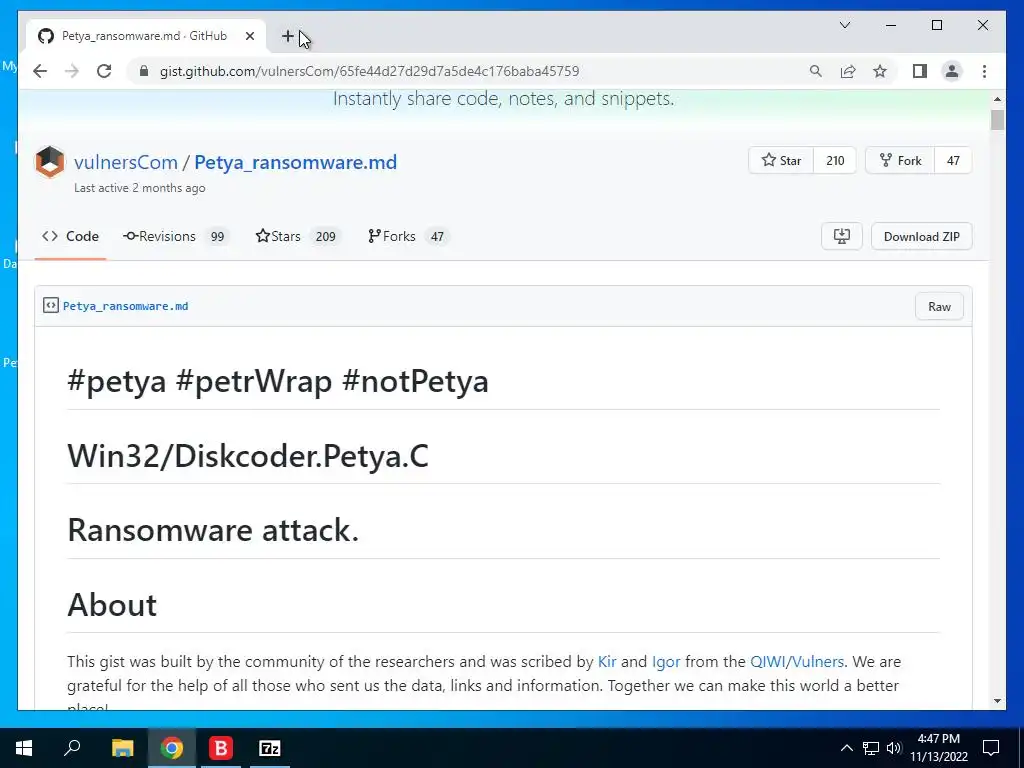Click the vulnersCom avatar image

pos(50,162)
